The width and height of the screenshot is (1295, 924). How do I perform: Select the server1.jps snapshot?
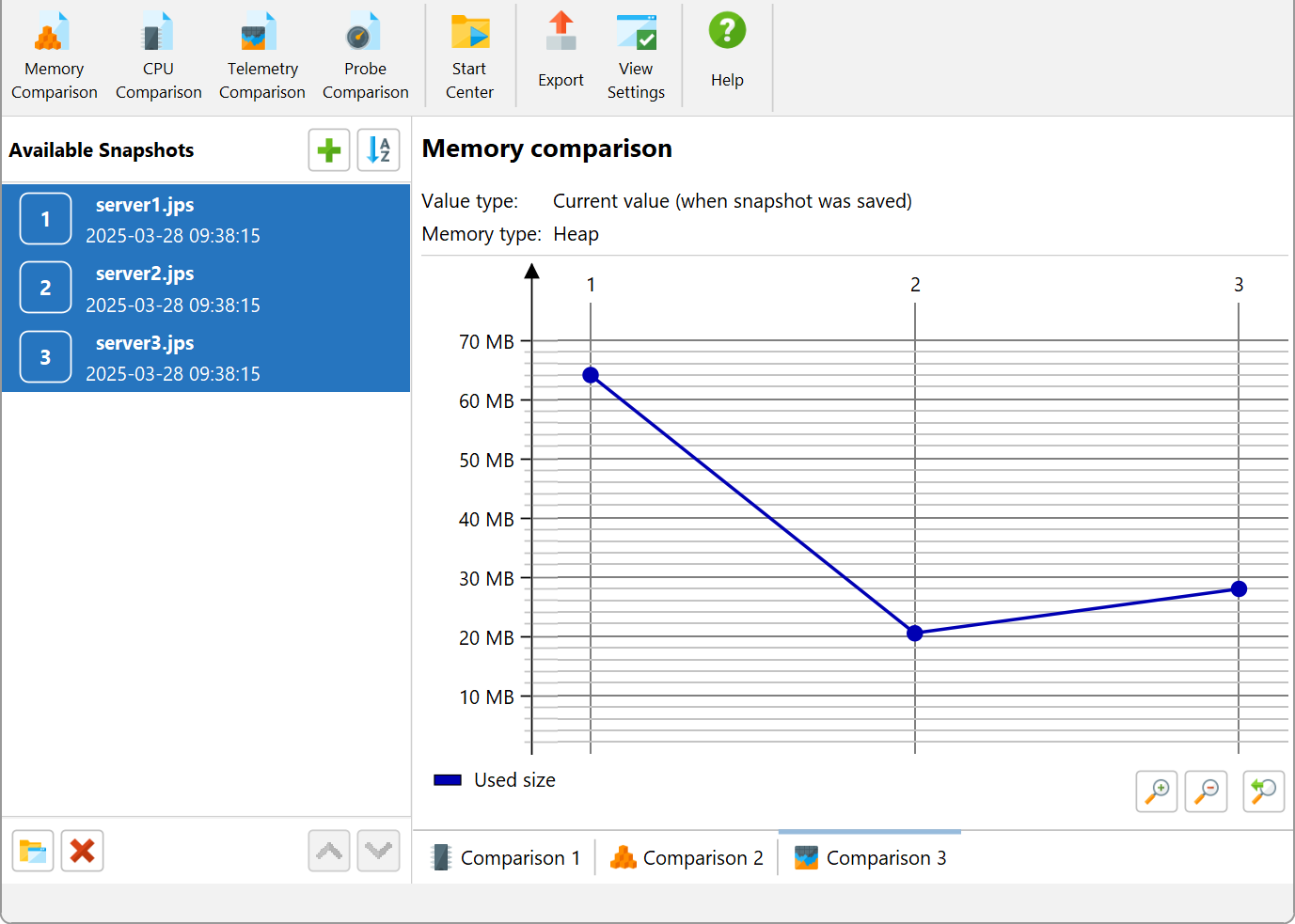(206, 219)
